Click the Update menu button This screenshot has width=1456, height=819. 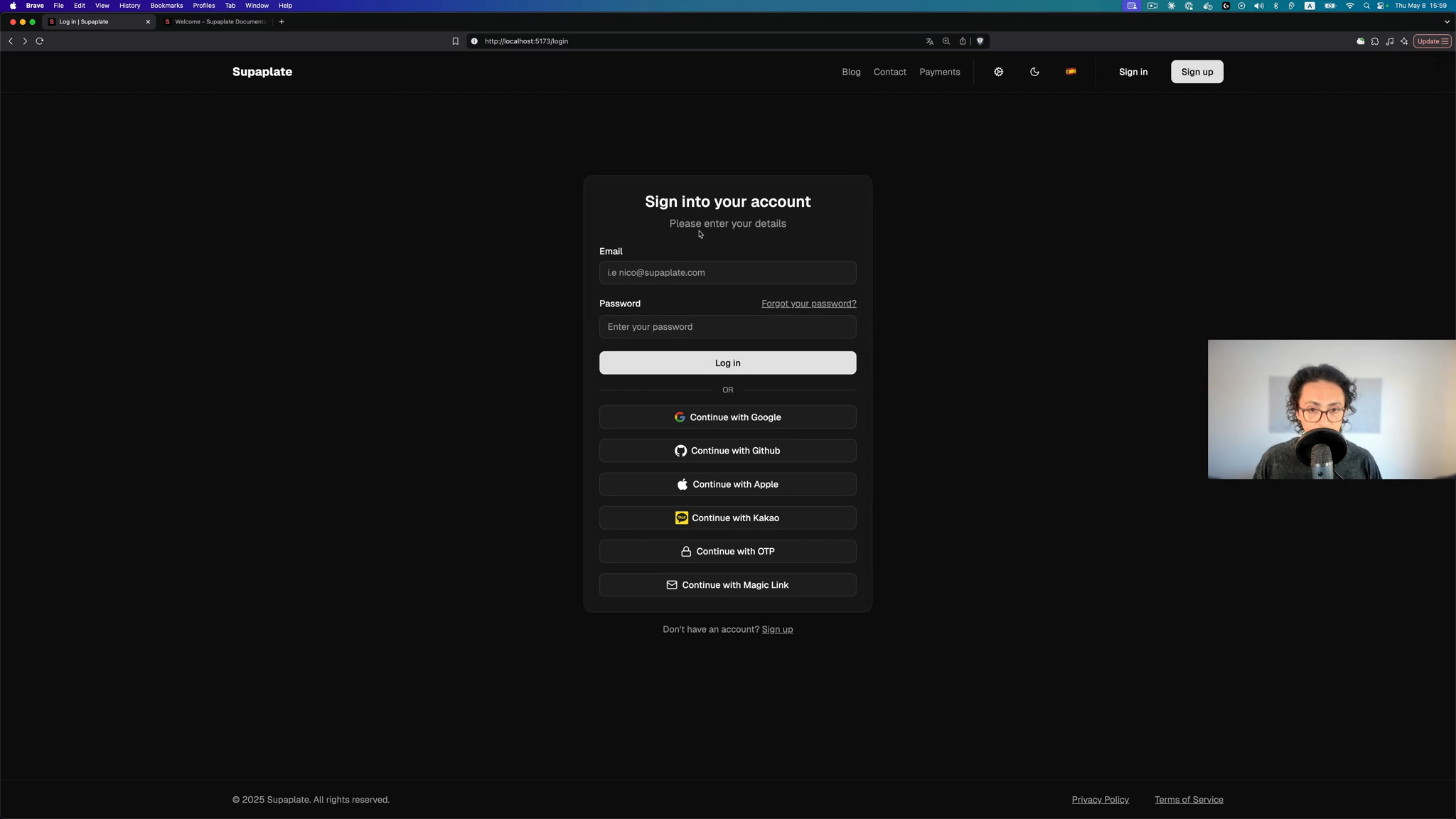[1432, 41]
